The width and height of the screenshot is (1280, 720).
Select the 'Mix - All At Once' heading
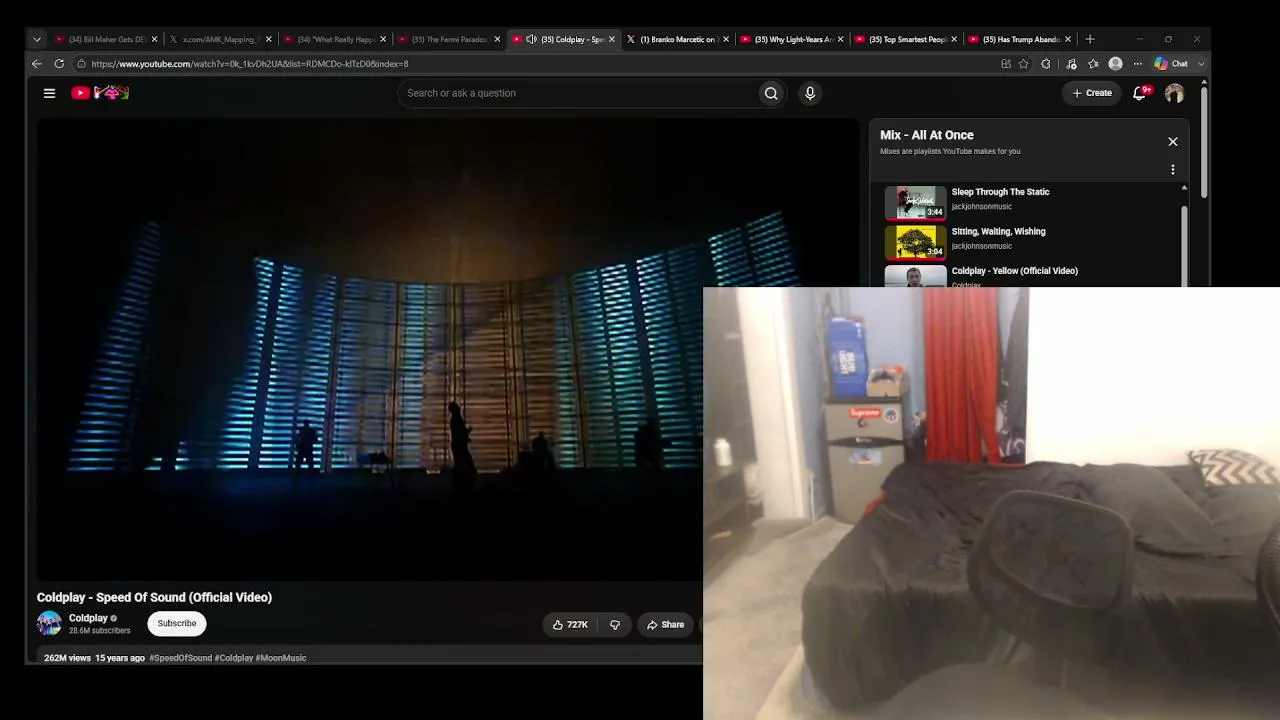[x=927, y=135]
